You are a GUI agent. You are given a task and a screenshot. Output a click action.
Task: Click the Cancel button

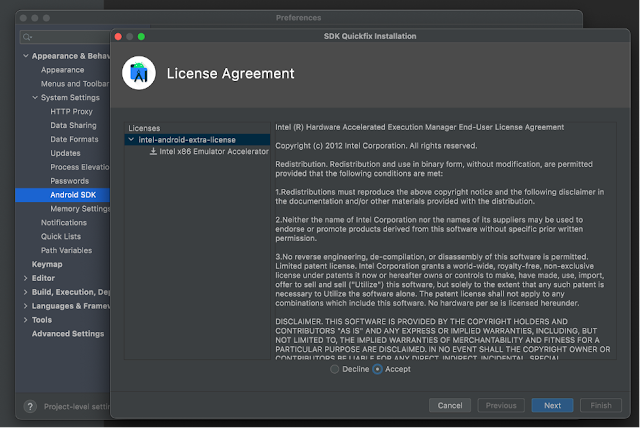(x=450, y=406)
